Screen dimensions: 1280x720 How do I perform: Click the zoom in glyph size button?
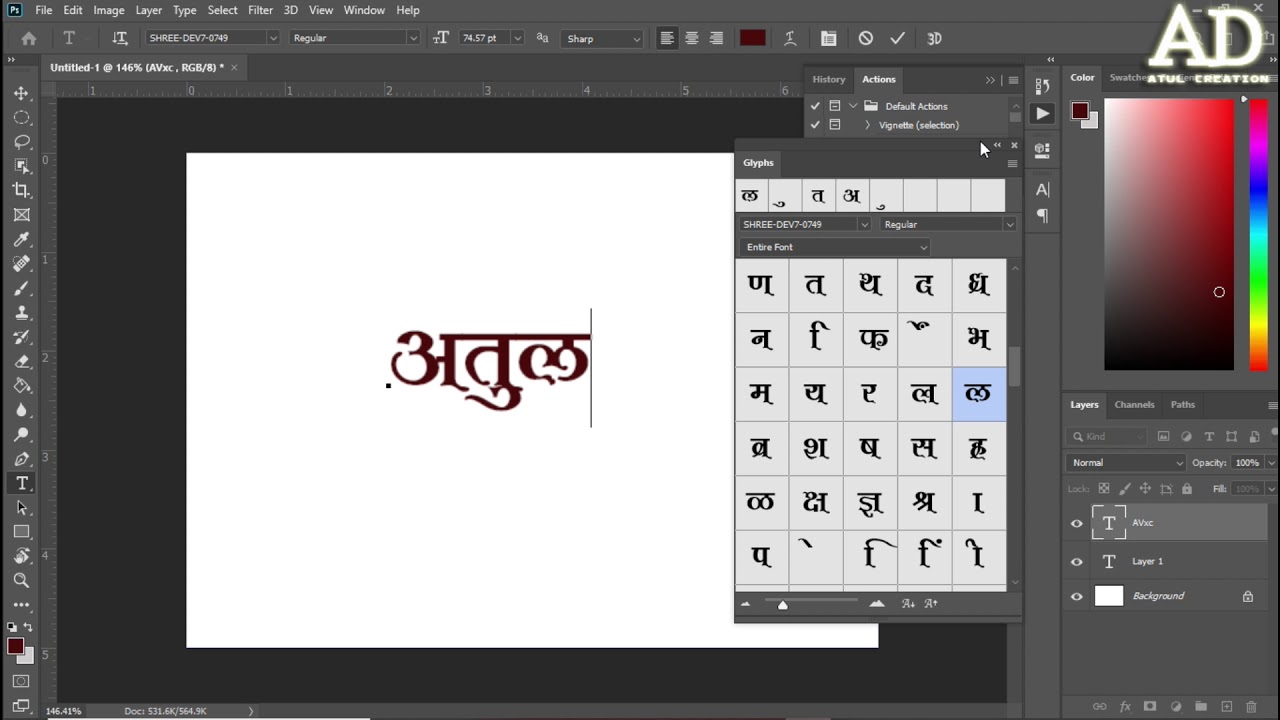pos(877,604)
